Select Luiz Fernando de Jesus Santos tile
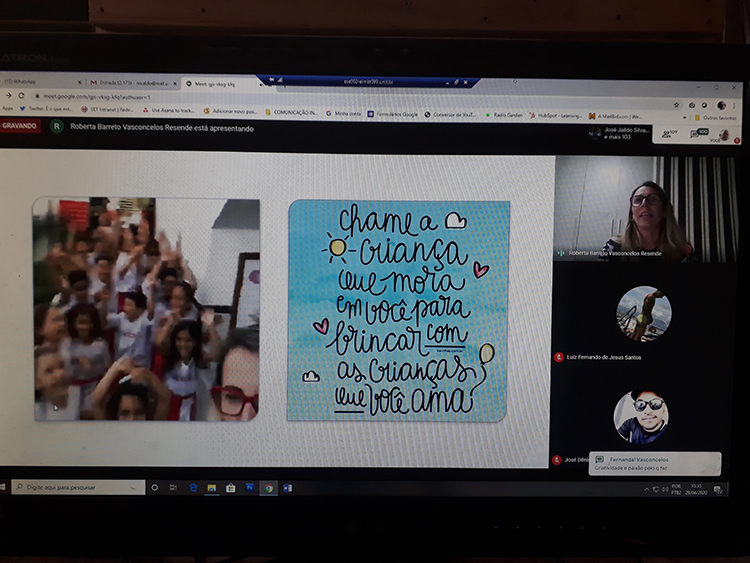This screenshot has height=563, width=750. click(x=643, y=318)
